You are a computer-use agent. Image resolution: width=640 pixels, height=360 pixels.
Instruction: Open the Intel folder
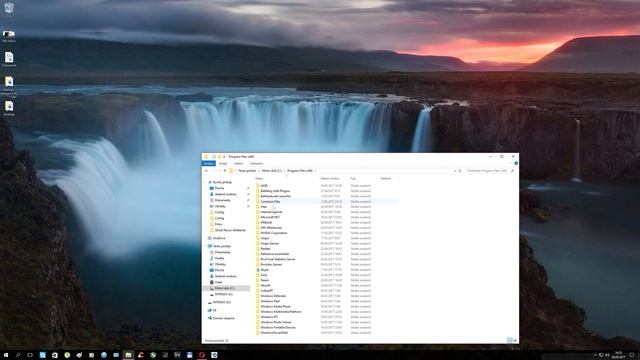pos(263,207)
